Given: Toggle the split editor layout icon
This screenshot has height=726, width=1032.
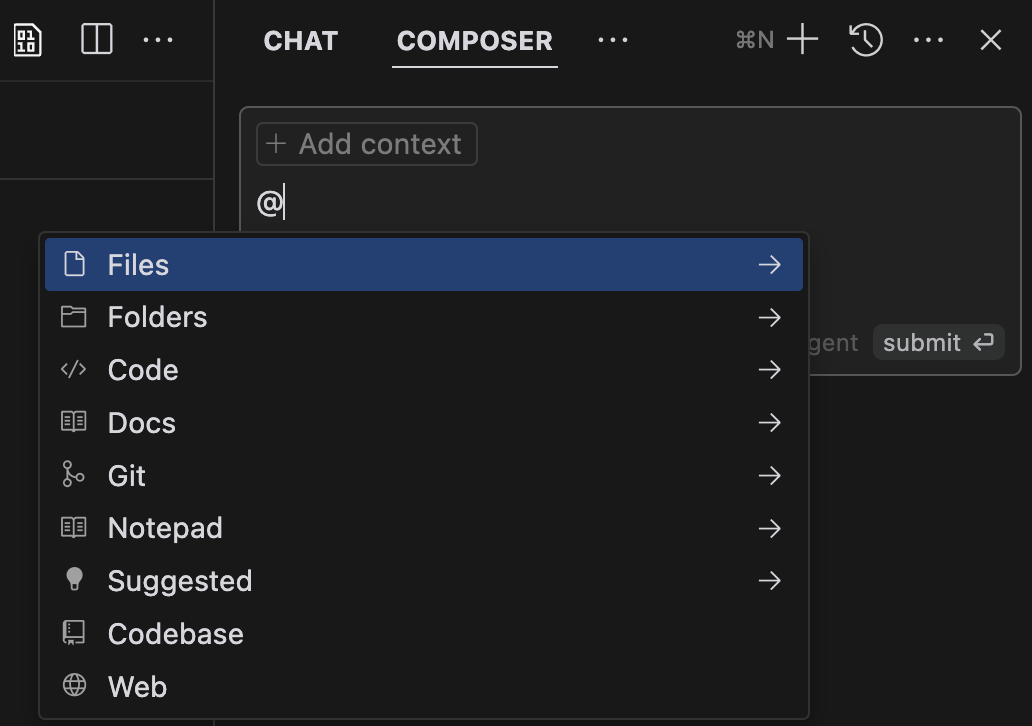Looking at the screenshot, I should click(x=97, y=39).
